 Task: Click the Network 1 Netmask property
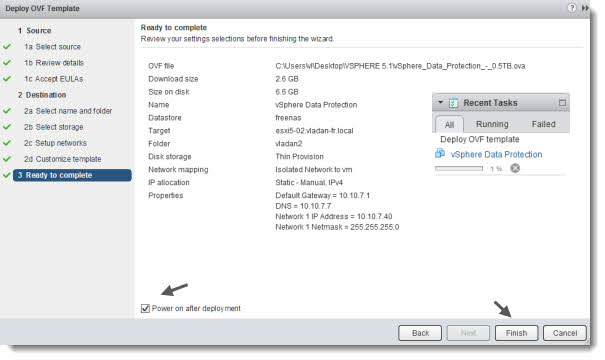pyautogui.click(x=337, y=227)
